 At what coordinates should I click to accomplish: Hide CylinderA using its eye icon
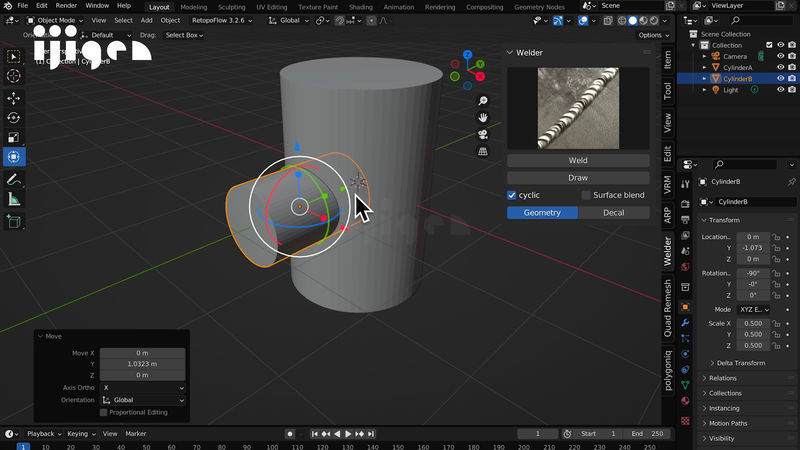pos(780,67)
